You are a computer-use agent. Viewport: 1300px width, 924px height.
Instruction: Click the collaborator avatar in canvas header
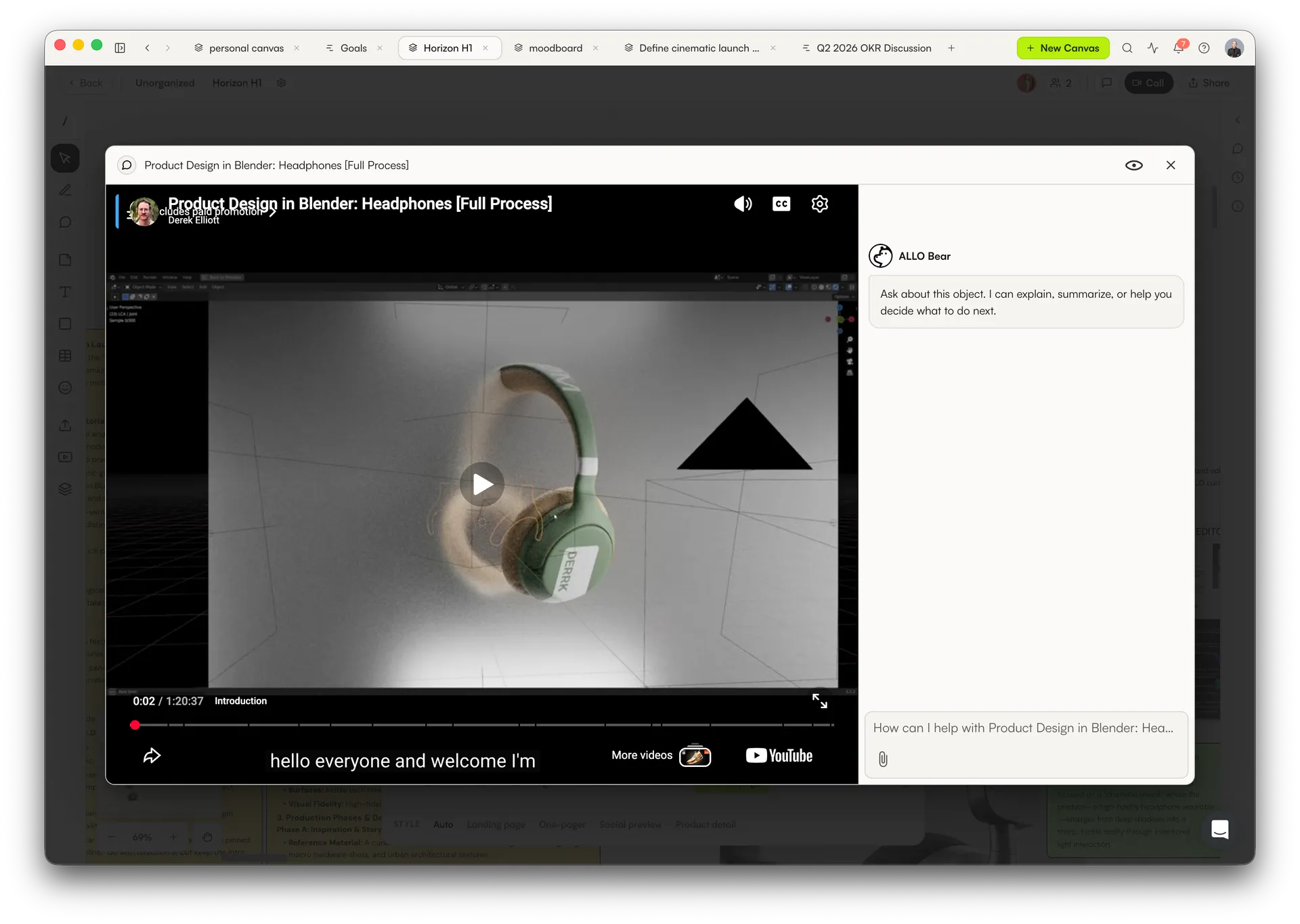(1026, 83)
